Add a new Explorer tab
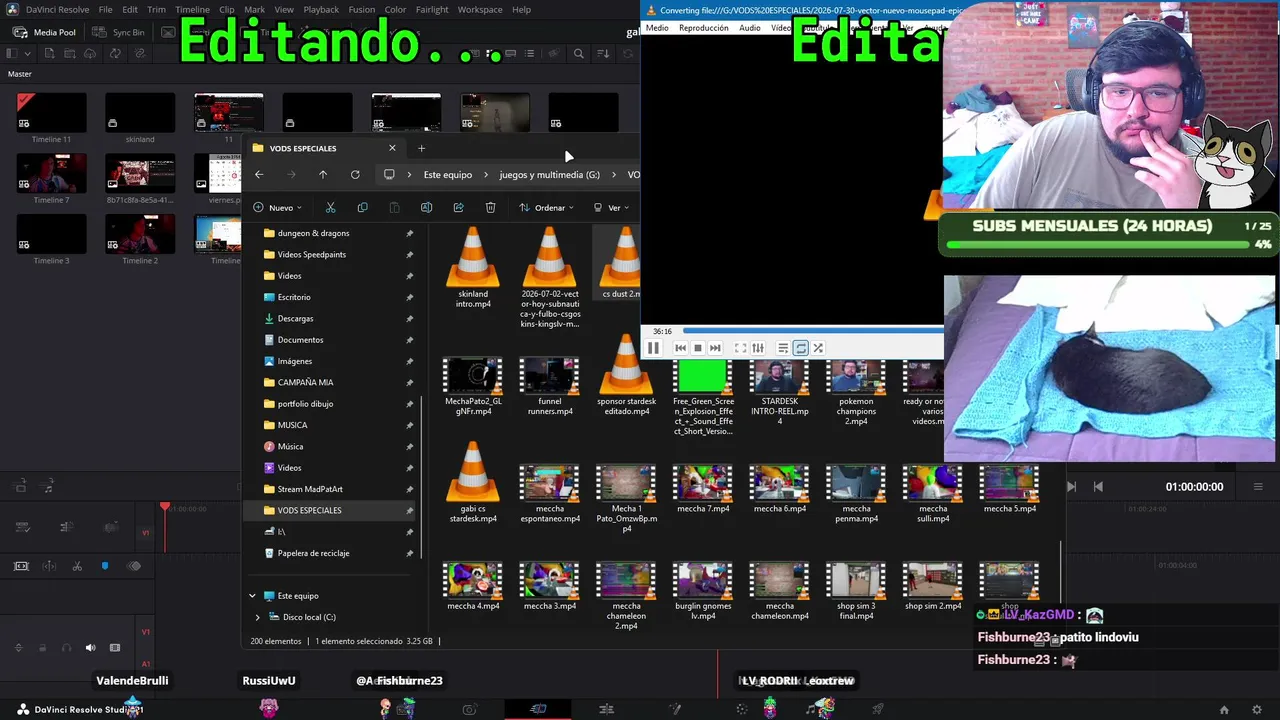The image size is (1280, 720). (x=421, y=148)
